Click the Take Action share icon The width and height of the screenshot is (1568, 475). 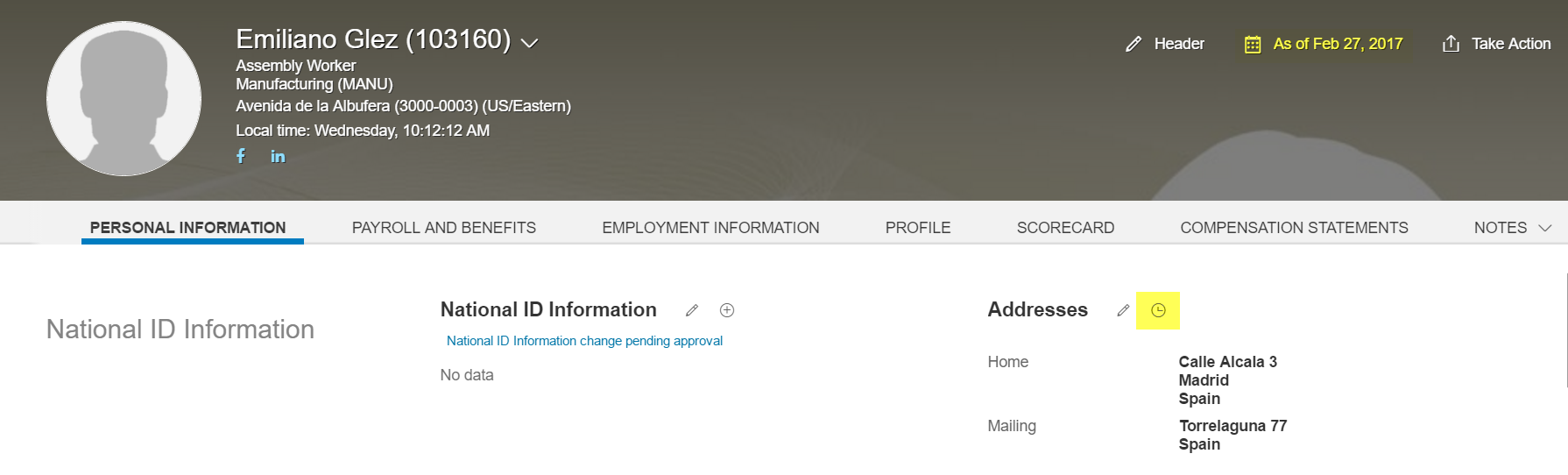click(1451, 44)
